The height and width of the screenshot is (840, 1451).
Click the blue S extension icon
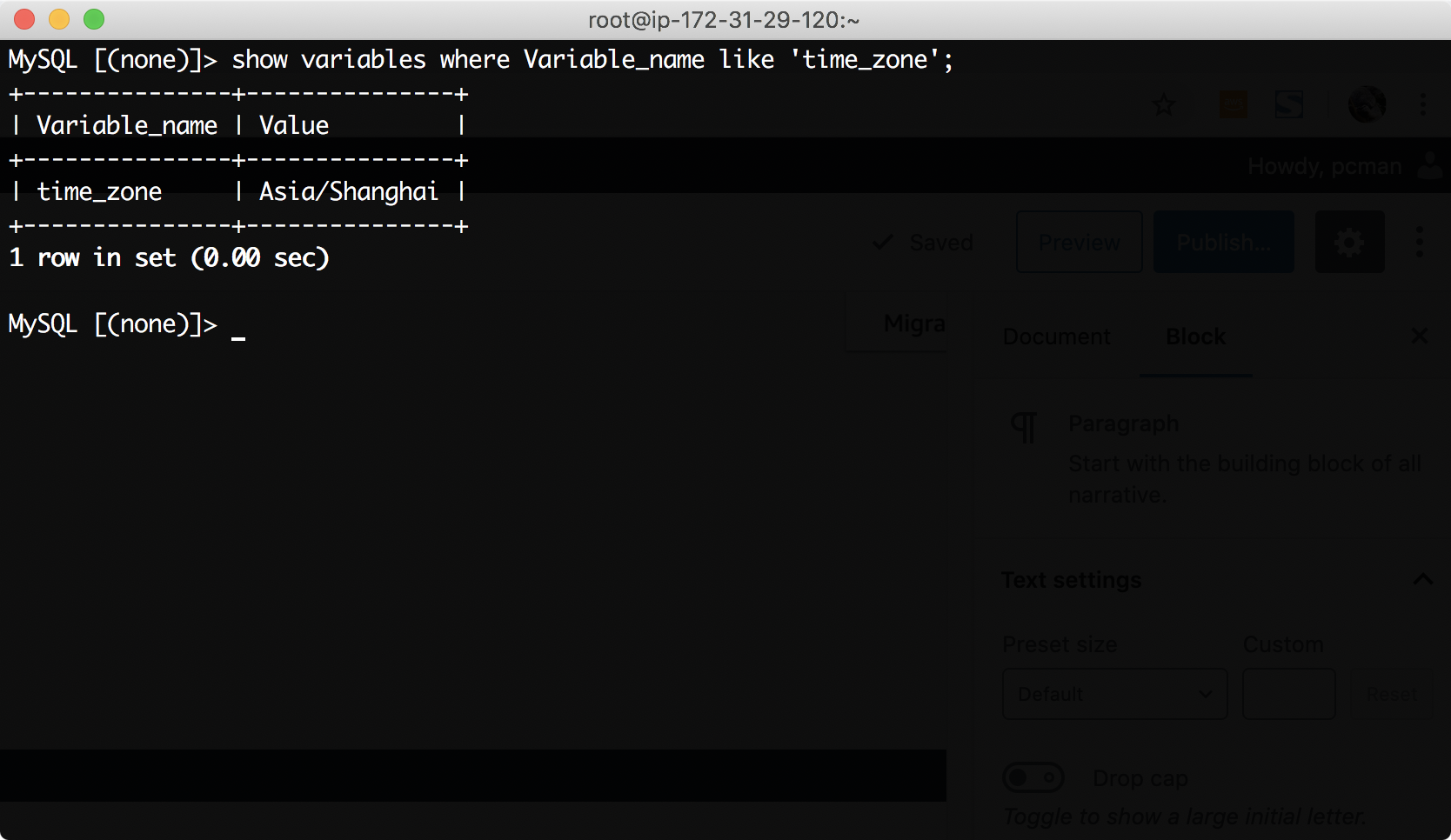click(x=1288, y=105)
